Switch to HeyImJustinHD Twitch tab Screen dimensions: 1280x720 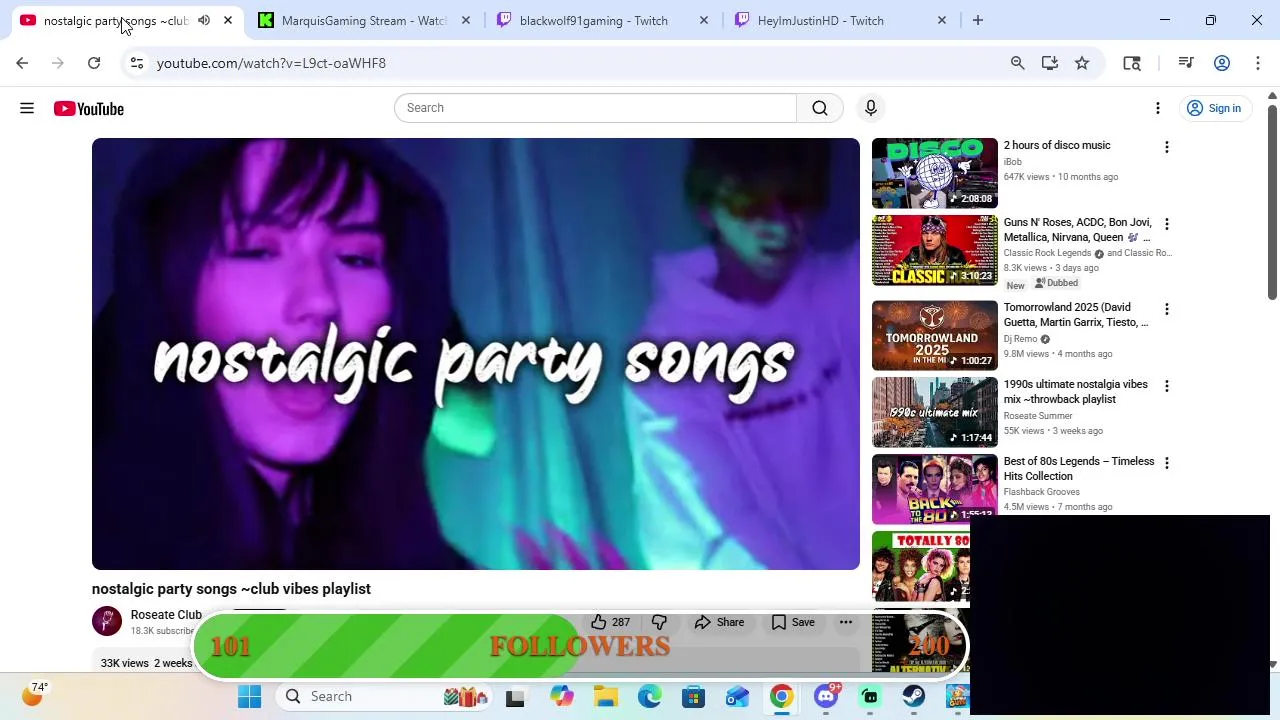[x=821, y=20]
